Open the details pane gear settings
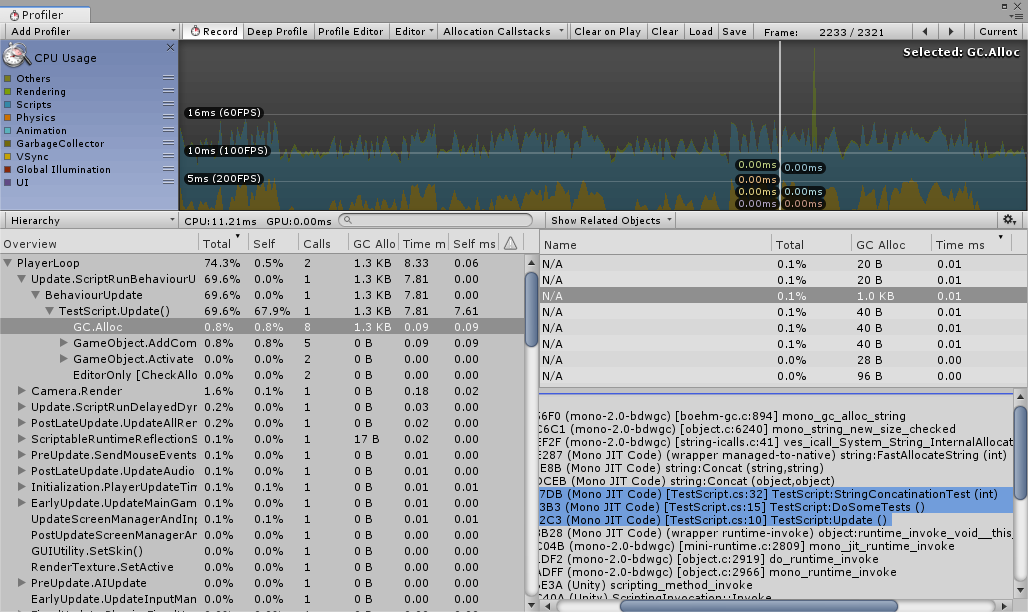 tap(1009, 220)
